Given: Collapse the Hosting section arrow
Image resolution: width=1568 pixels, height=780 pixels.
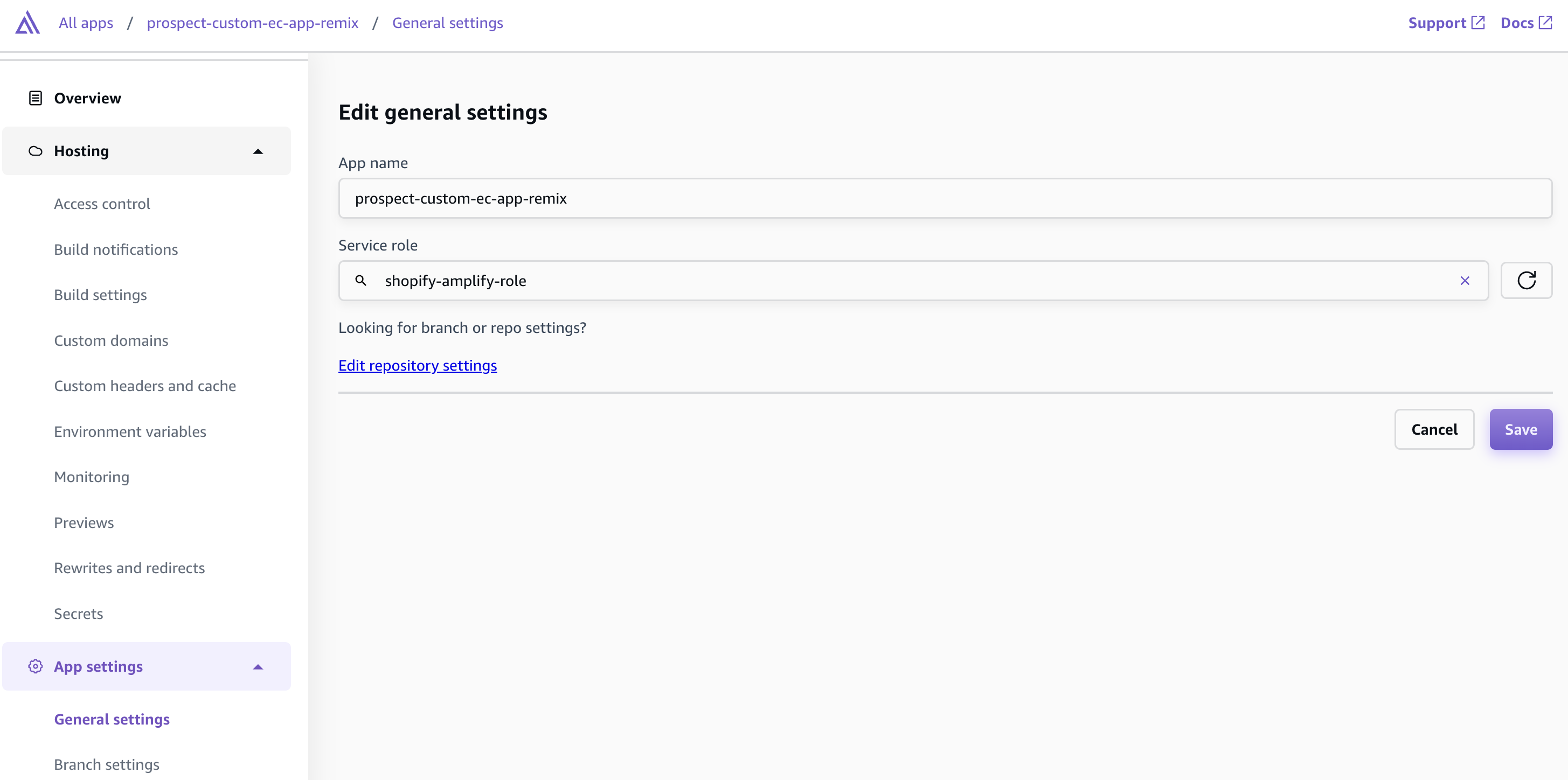Looking at the screenshot, I should point(258,151).
